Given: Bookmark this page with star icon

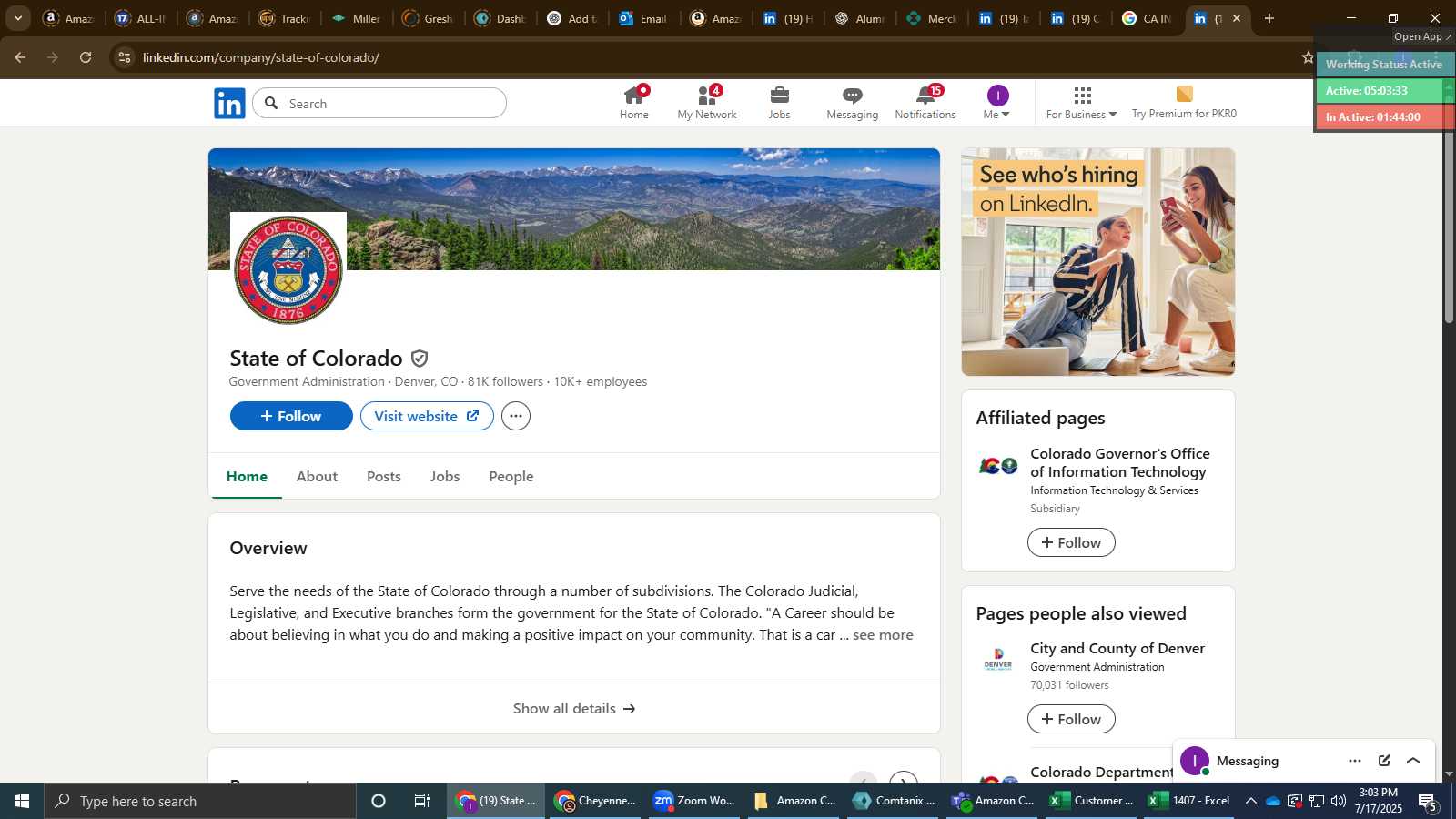Looking at the screenshot, I should (x=1308, y=57).
